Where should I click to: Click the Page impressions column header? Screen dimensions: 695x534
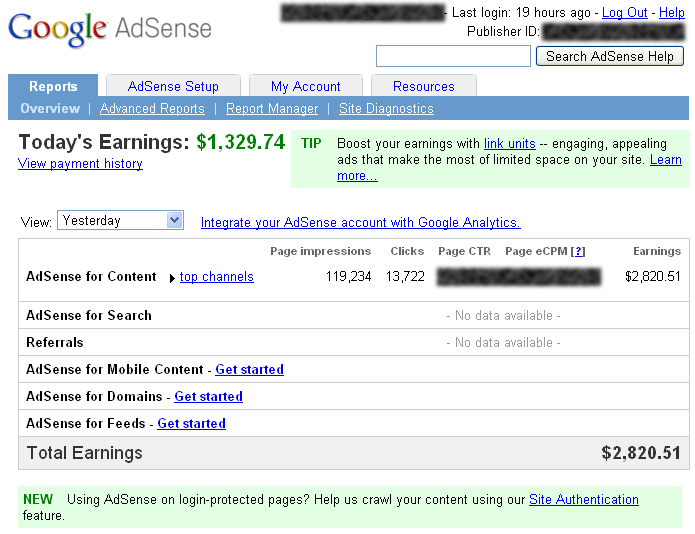tap(320, 251)
